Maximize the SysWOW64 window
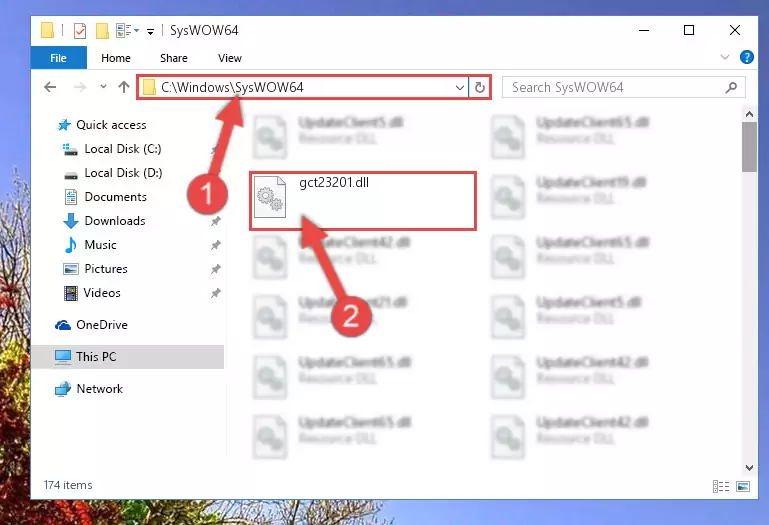Screen dimensions: 769x525 pyautogui.click(x=689, y=30)
